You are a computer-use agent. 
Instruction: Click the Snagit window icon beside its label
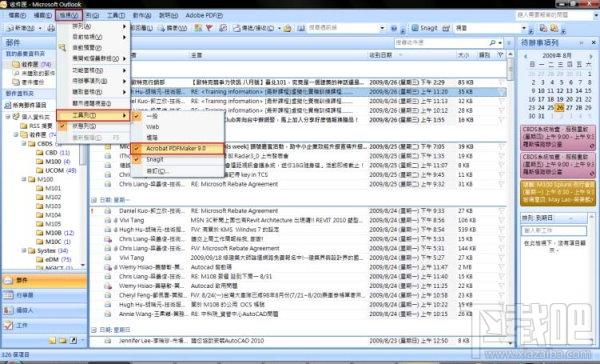point(446,28)
